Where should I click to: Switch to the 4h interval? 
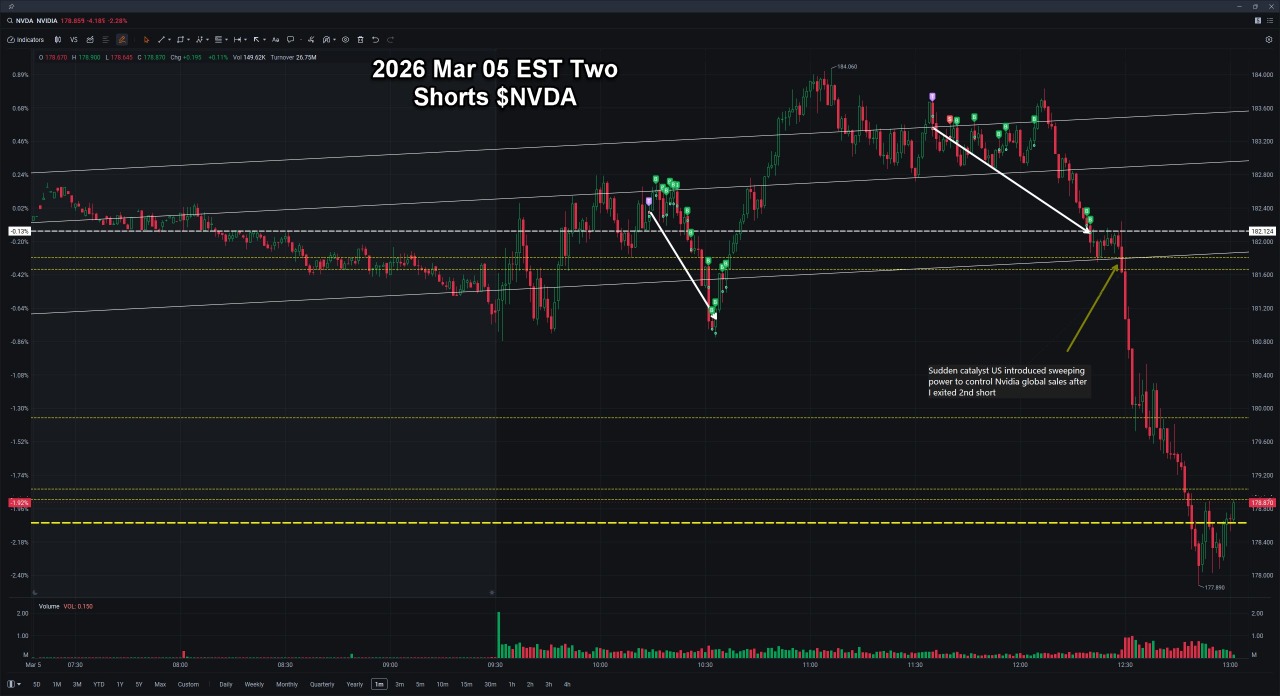point(567,684)
